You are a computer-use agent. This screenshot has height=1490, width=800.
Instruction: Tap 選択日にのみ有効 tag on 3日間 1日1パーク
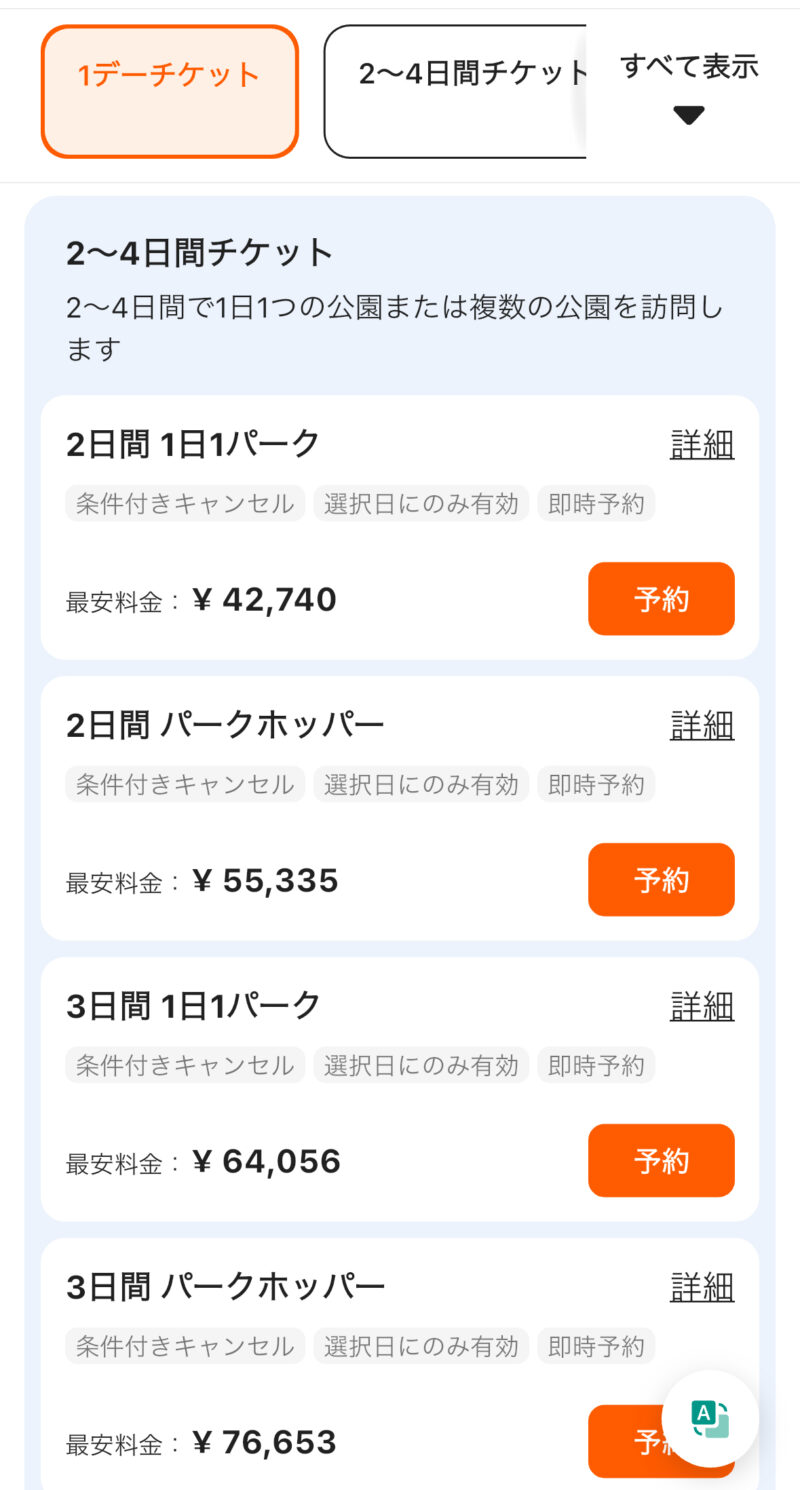click(x=421, y=1066)
